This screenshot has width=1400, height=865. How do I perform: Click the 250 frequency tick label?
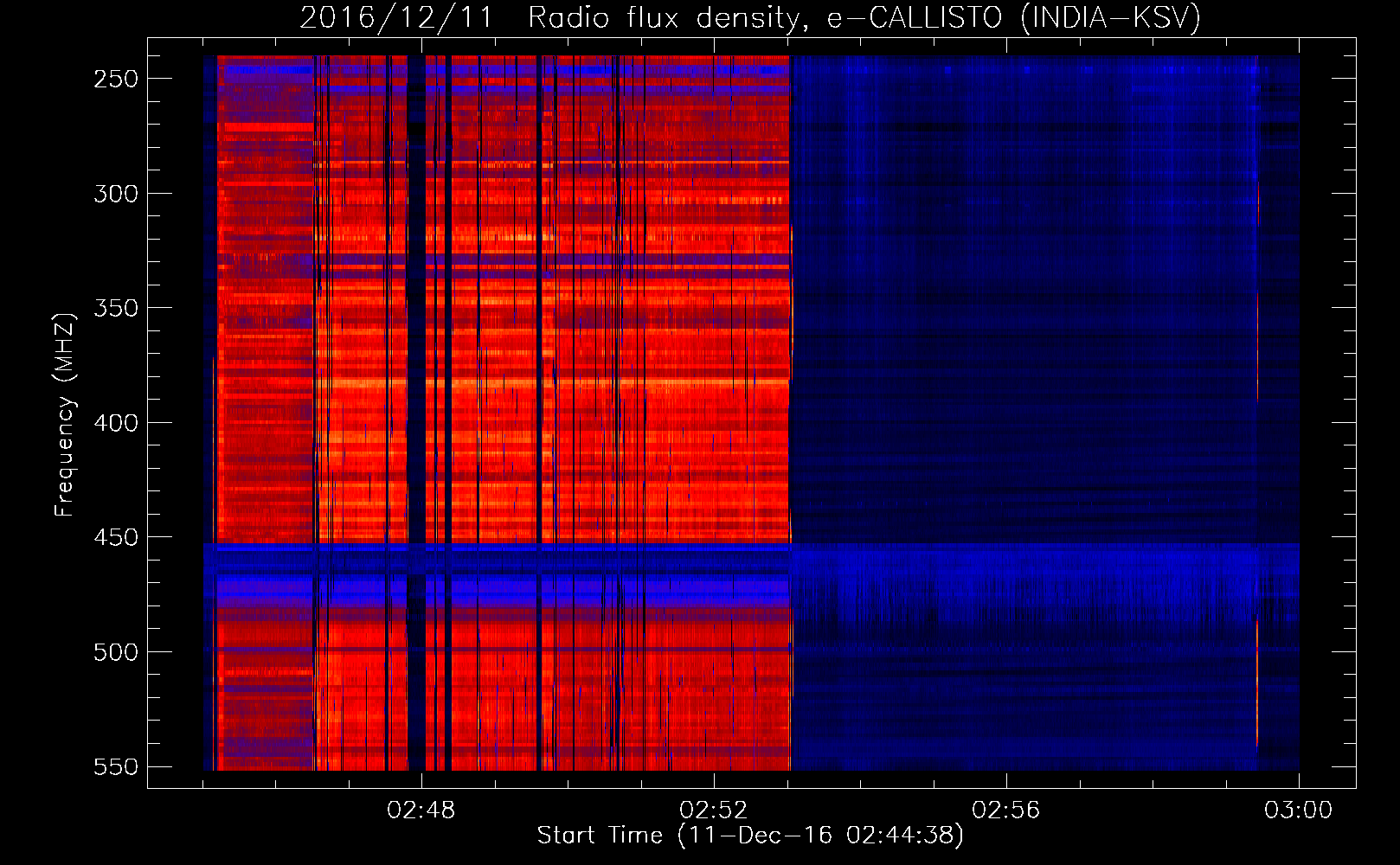tap(116, 79)
